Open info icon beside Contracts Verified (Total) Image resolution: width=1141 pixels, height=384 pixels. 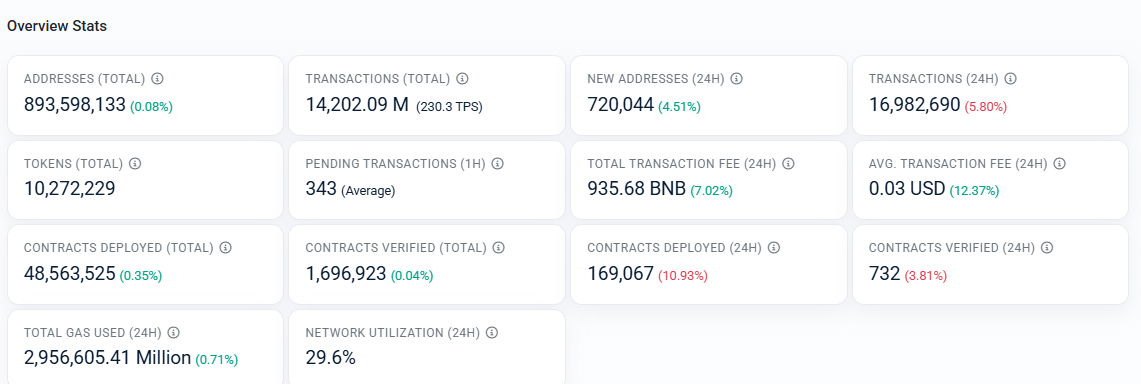(x=498, y=248)
